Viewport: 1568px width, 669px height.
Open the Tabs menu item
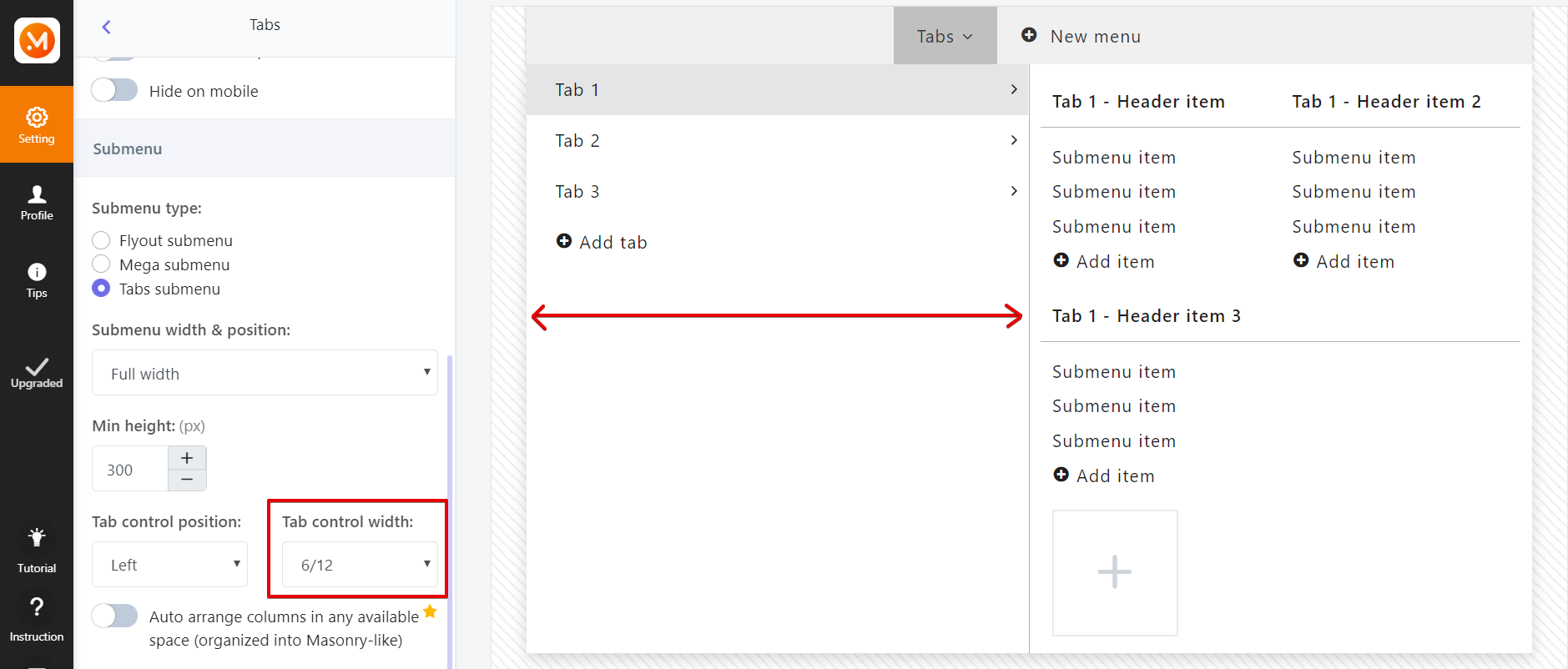pos(945,36)
